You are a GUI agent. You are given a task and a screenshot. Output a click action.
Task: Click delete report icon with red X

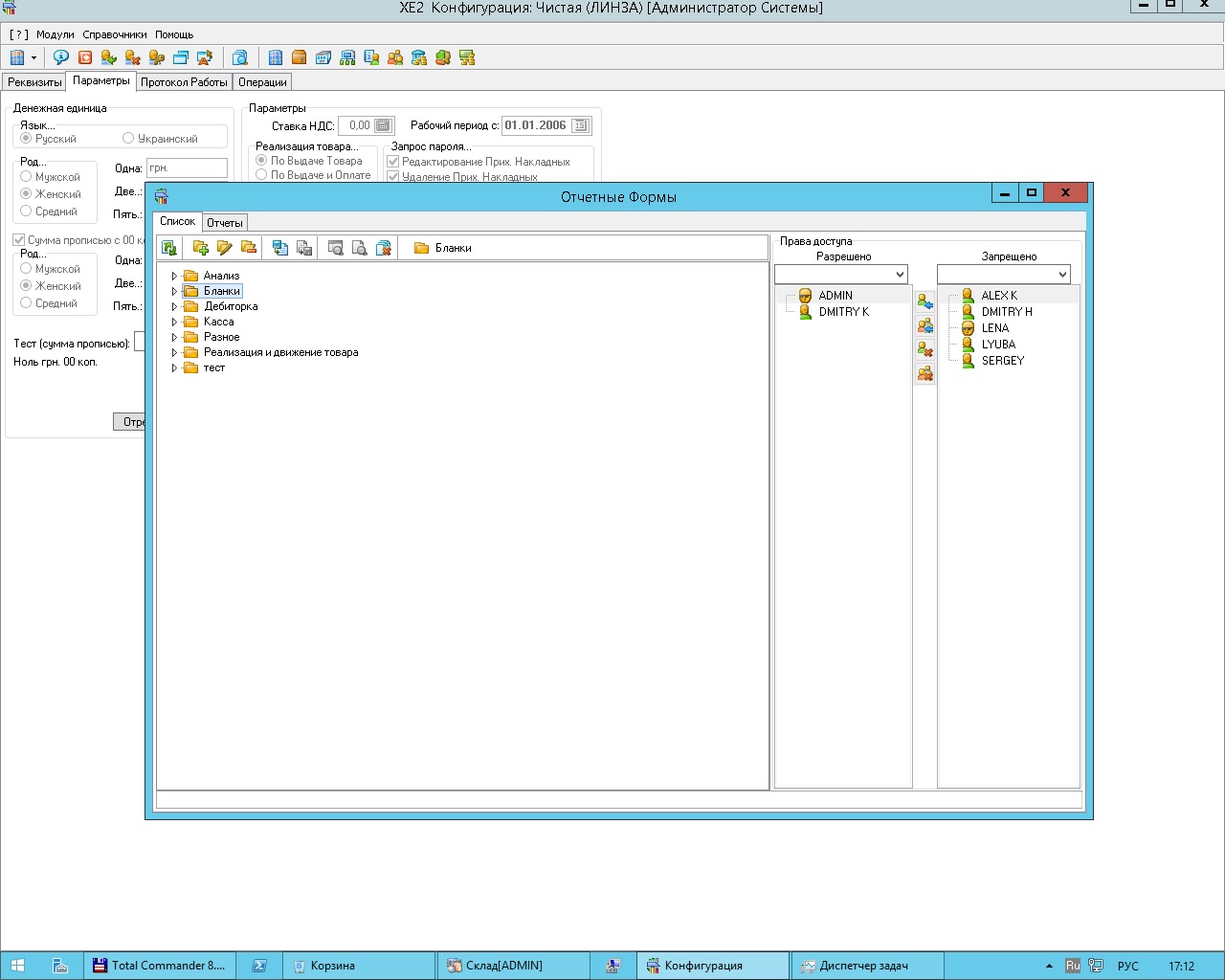pos(384,248)
